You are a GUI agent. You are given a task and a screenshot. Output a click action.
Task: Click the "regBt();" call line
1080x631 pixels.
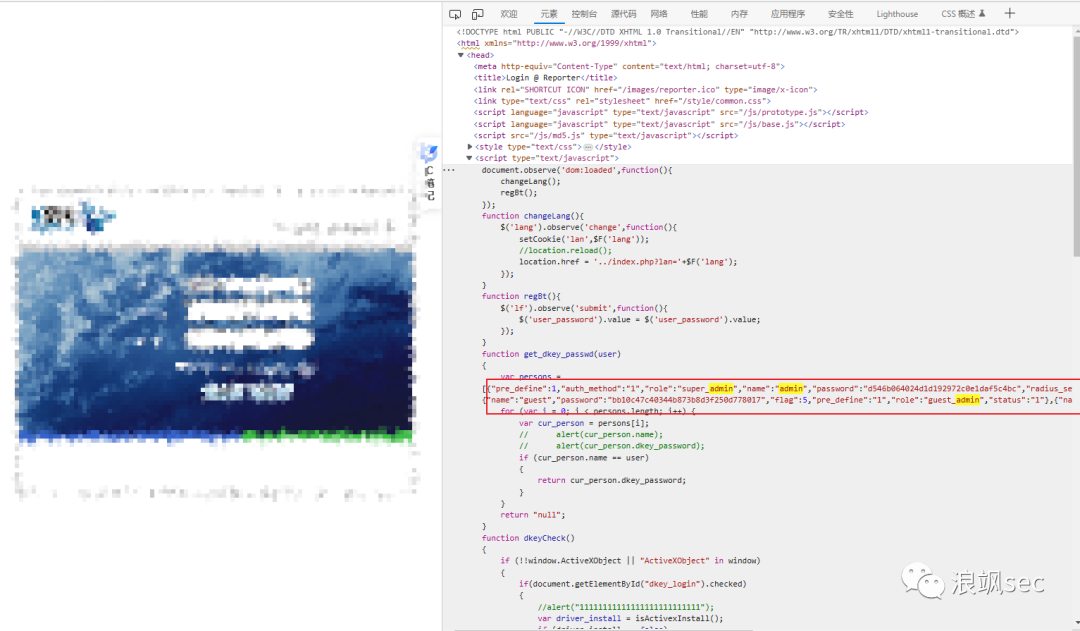point(519,193)
